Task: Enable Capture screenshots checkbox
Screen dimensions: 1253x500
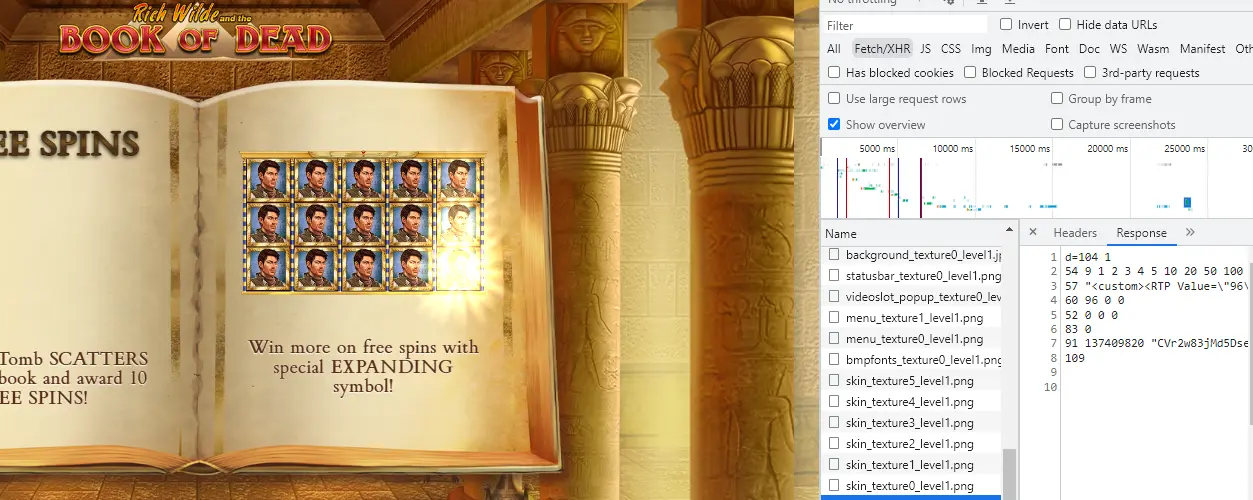Action: pos(1057,124)
